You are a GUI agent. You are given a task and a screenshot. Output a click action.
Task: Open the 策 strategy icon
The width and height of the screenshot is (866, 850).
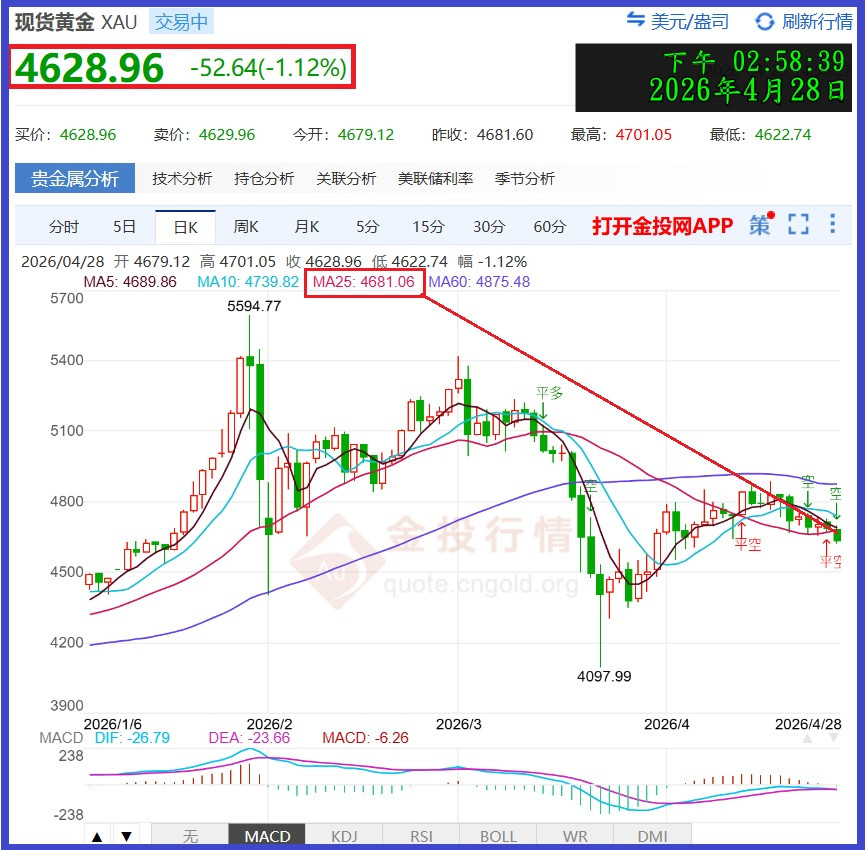[x=761, y=224]
